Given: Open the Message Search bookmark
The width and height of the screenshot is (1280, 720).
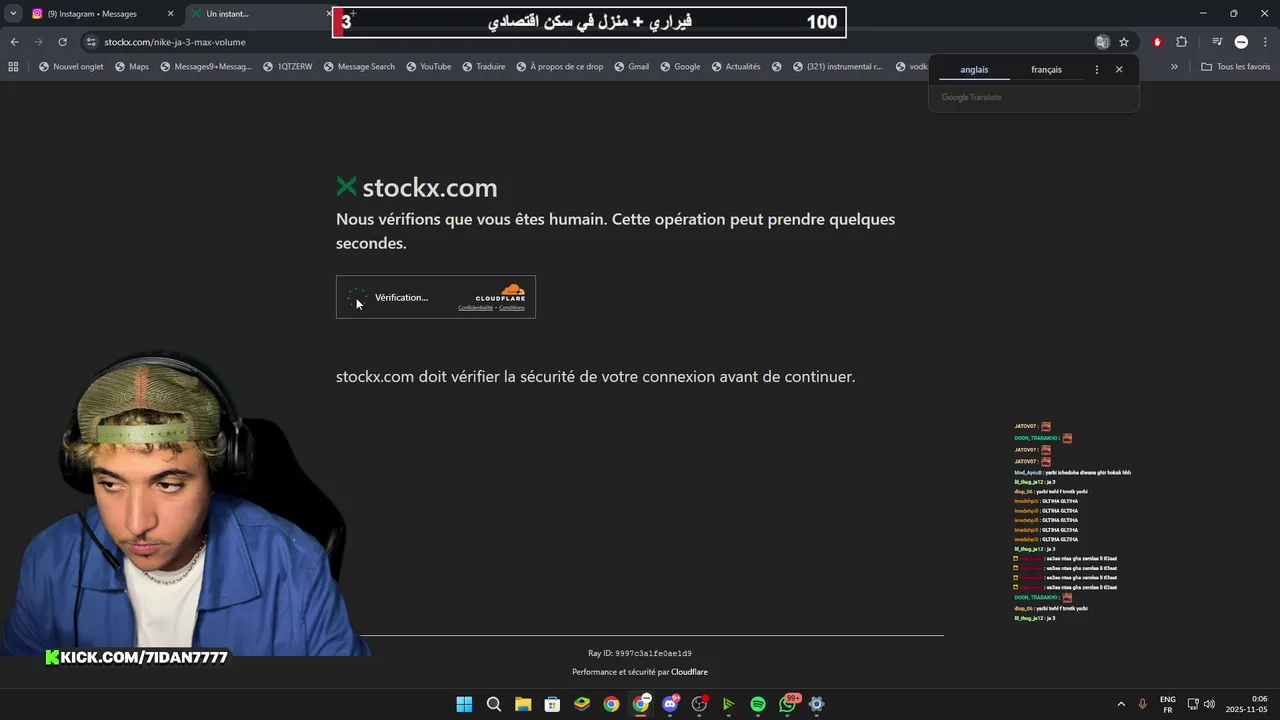Looking at the screenshot, I should coord(359,67).
